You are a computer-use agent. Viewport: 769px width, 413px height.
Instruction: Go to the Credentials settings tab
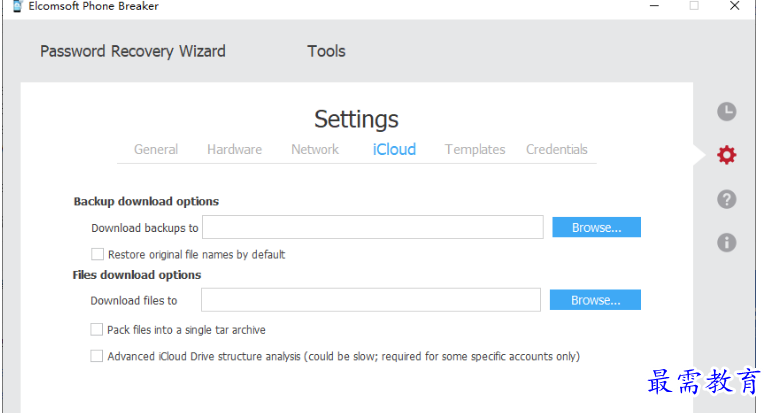(557, 149)
